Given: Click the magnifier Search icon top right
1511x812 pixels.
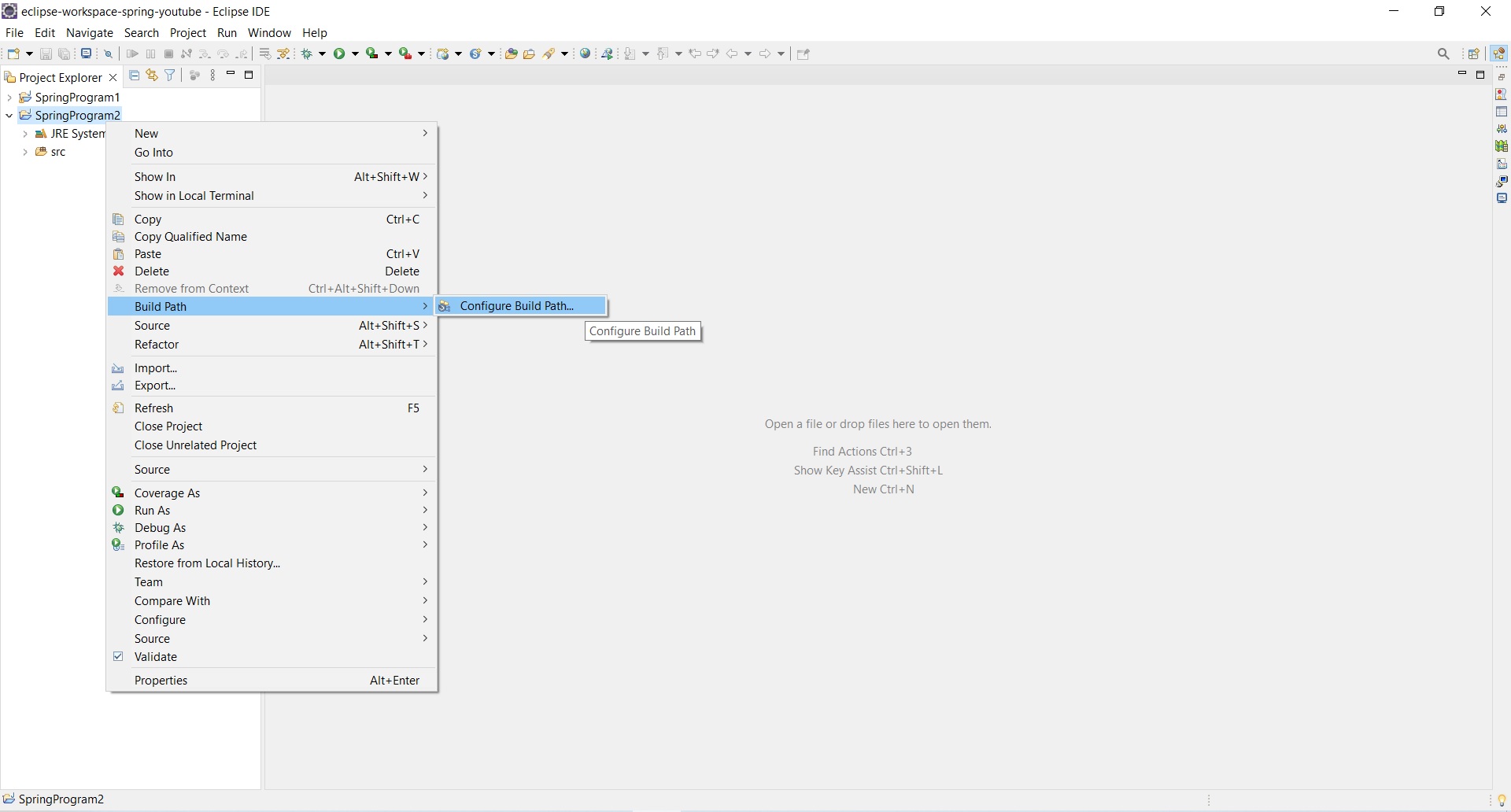Looking at the screenshot, I should (1444, 54).
